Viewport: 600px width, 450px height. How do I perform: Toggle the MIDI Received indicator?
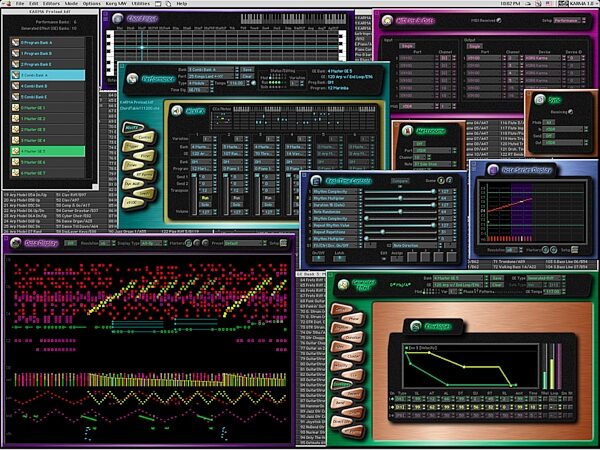click(499, 20)
